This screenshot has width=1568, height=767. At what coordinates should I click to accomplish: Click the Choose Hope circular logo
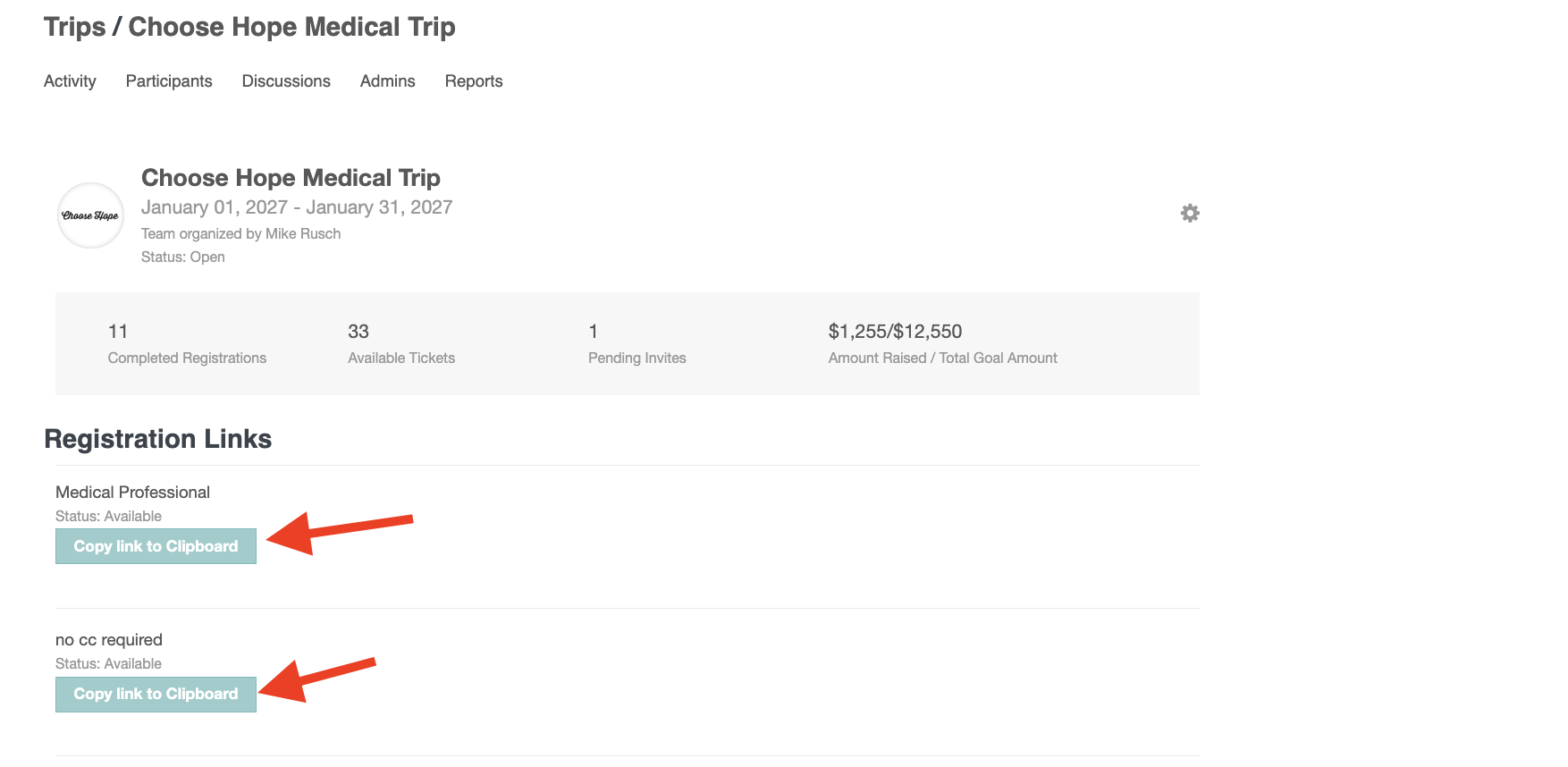(90, 215)
